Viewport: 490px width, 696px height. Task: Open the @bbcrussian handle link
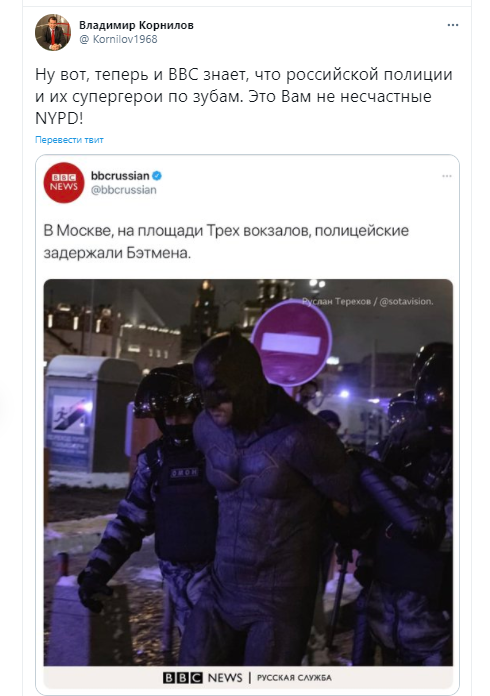(124, 190)
